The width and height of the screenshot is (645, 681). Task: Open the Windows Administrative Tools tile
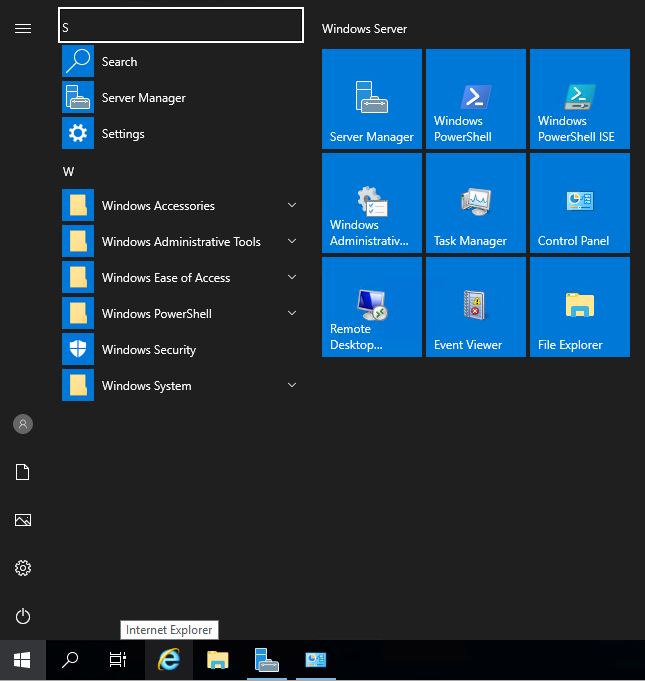pos(372,203)
